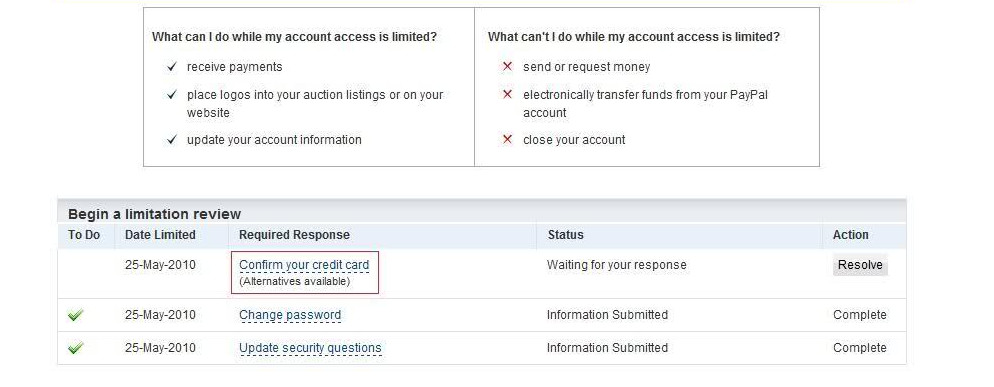This screenshot has width=994, height=387.
Task: Open the Change password link
Action: pos(290,315)
